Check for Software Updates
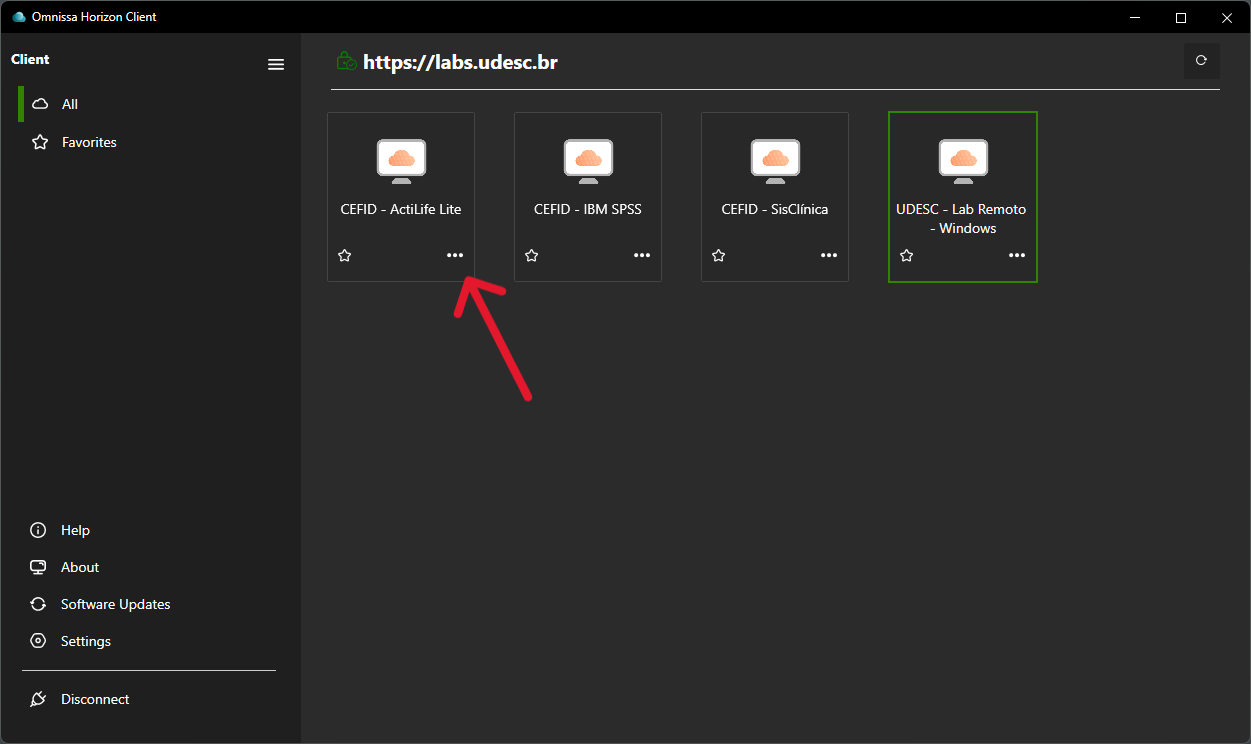 point(115,604)
